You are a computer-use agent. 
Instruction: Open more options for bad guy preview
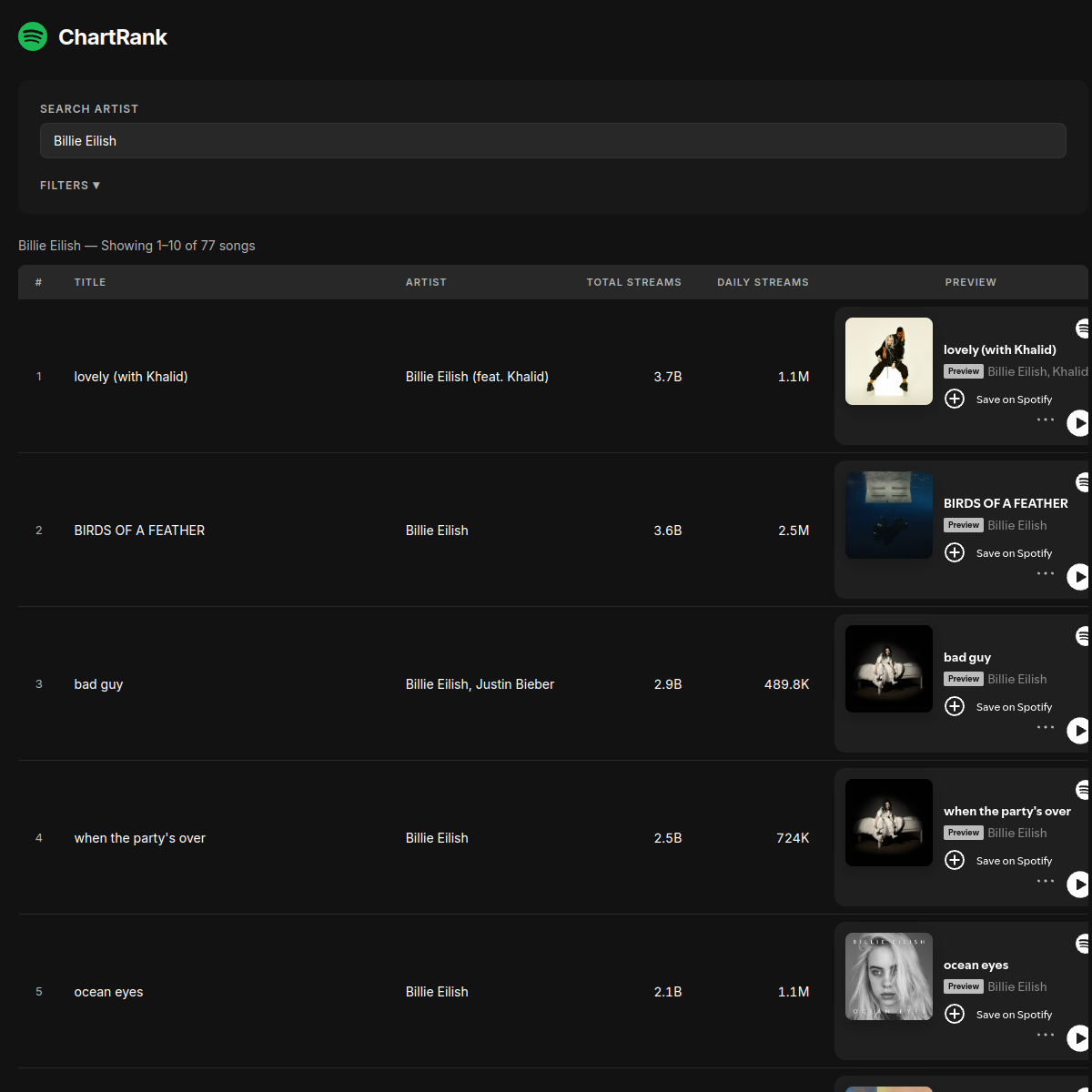click(1046, 728)
